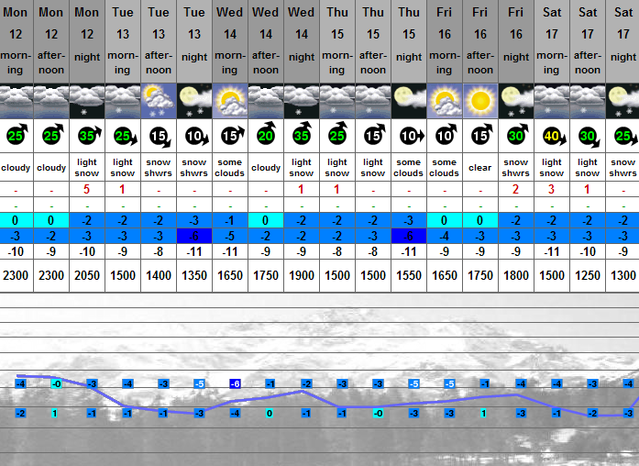Click the freezing level value 1800
This screenshot has height=466, width=639.
click(516, 276)
